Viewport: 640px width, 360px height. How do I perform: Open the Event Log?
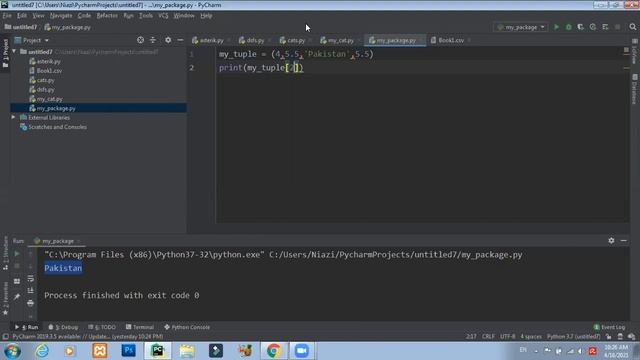(609, 327)
